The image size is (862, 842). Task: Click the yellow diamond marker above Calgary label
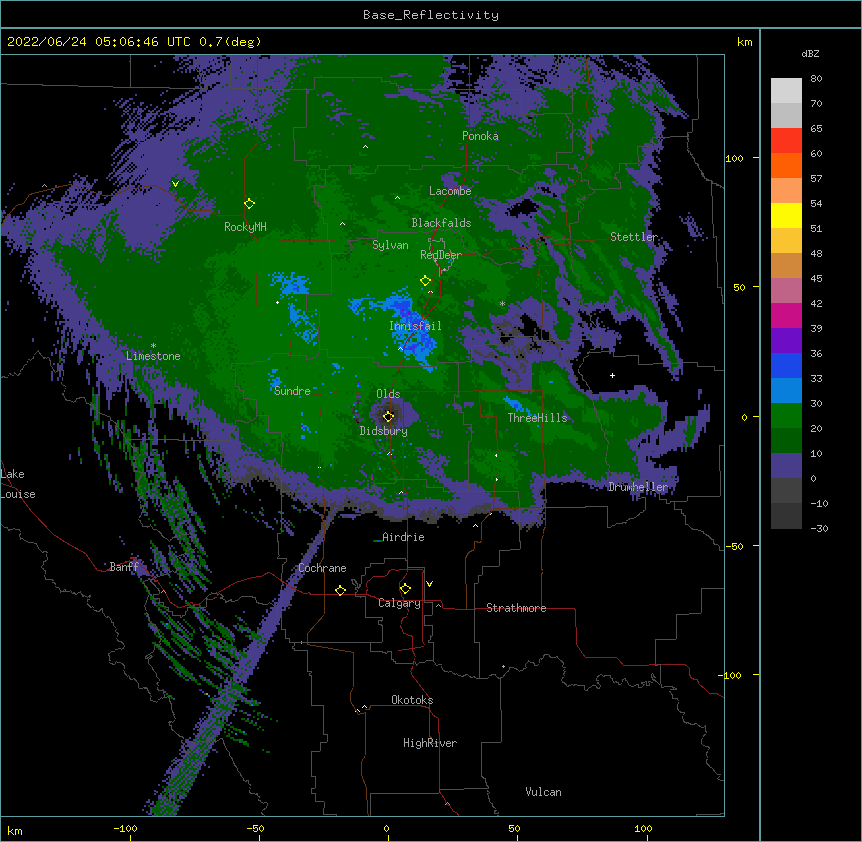point(405,589)
